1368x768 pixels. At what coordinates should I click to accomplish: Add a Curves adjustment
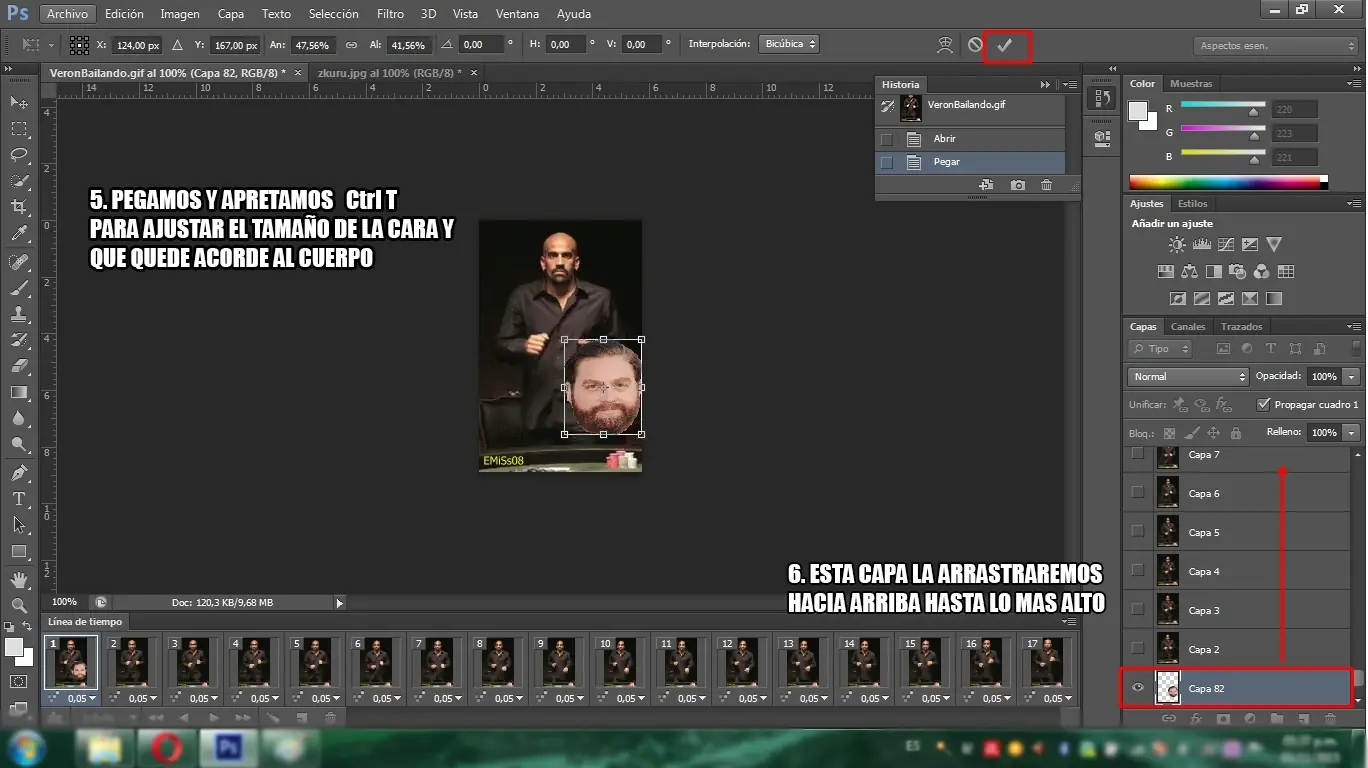pos(1226,244)
